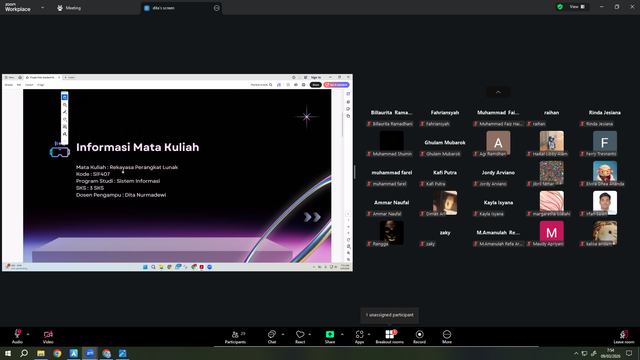The width and height of the screenshot is (640, 360).
Task: Select Elvira Dhea Ananda's video tile
Action: point(604,173)
